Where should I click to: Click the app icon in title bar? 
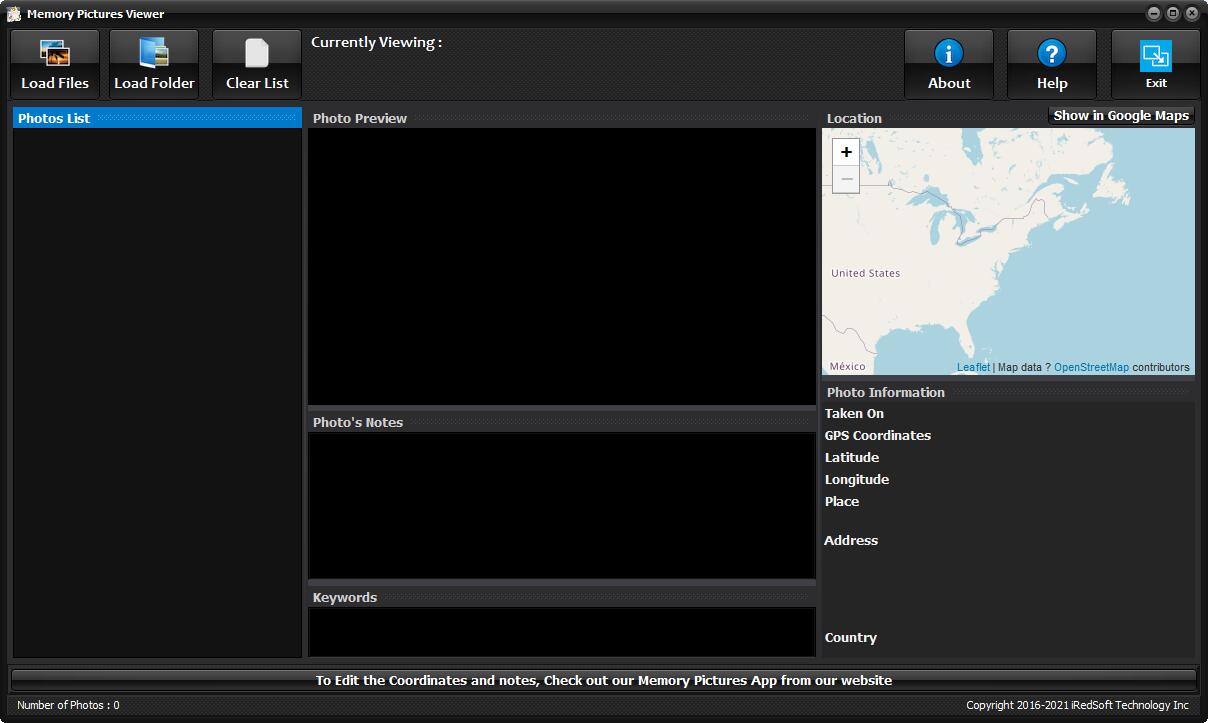[14, 14]
